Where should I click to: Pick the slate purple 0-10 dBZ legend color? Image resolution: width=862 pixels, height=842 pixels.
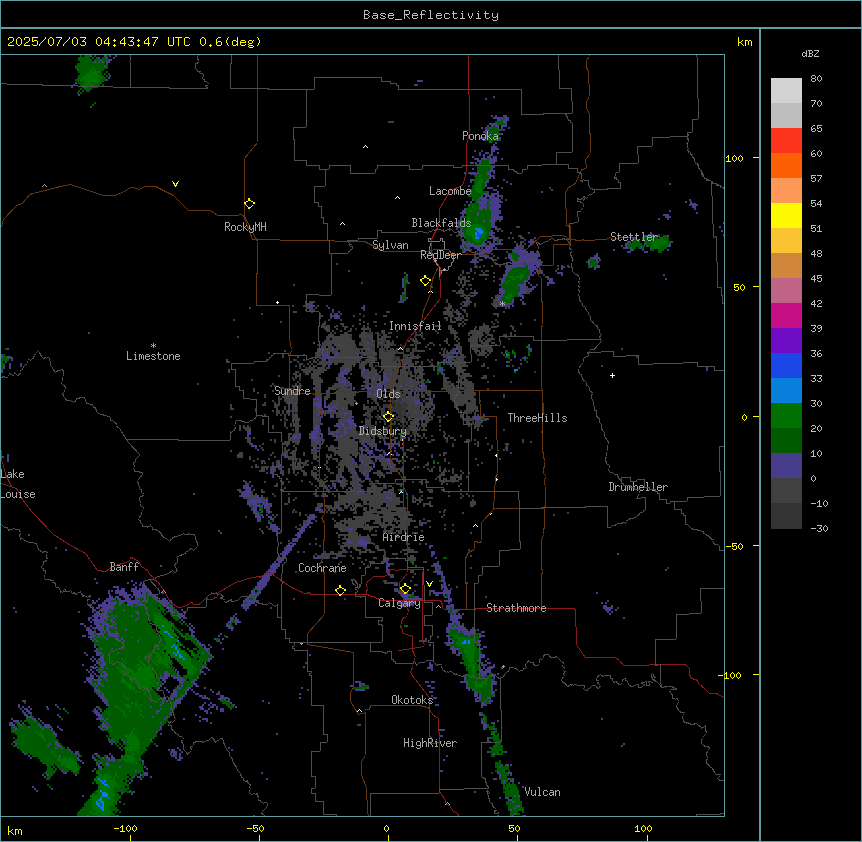[x=786, y=466]
